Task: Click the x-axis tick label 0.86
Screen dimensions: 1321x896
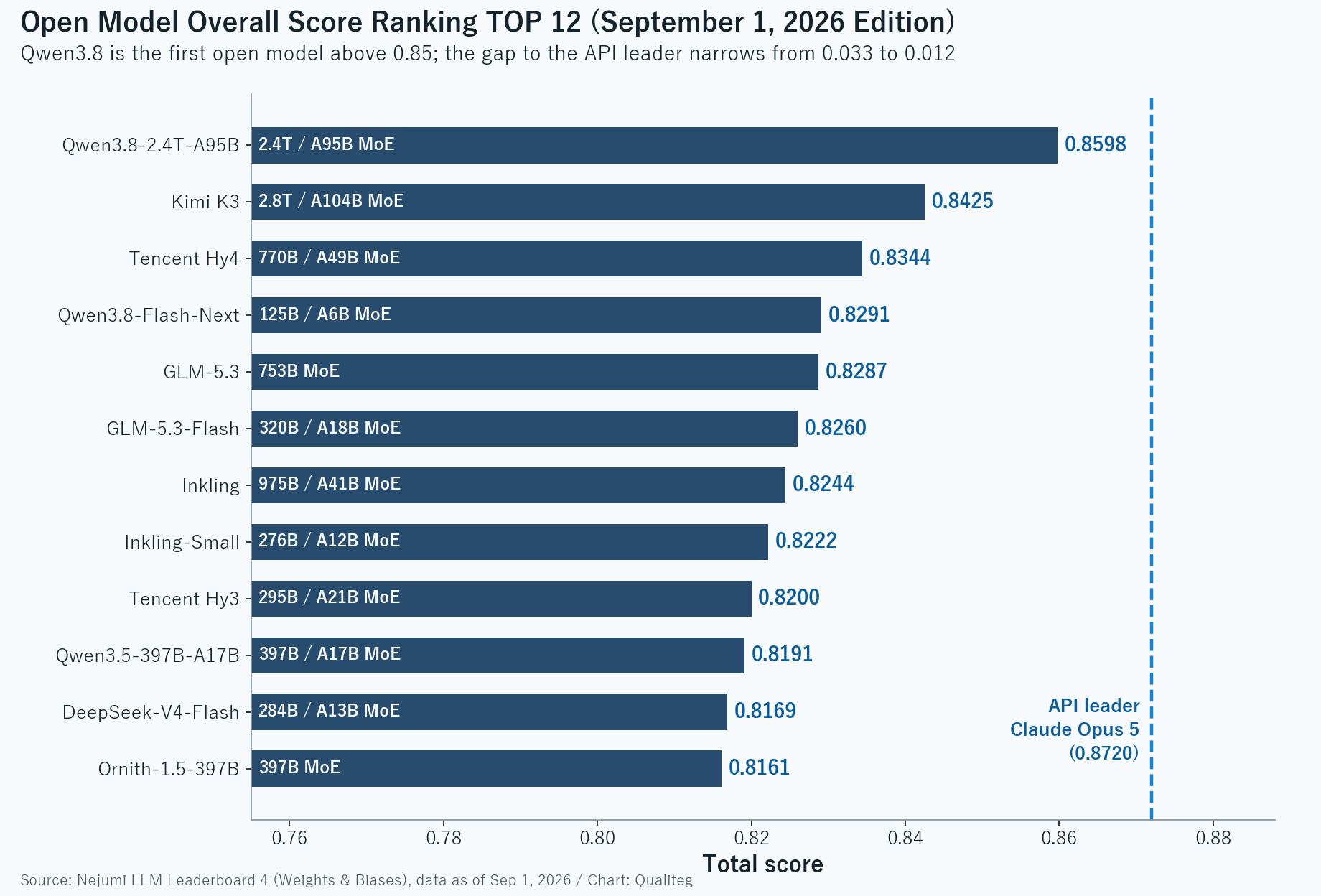Action: coord(1058,838)
